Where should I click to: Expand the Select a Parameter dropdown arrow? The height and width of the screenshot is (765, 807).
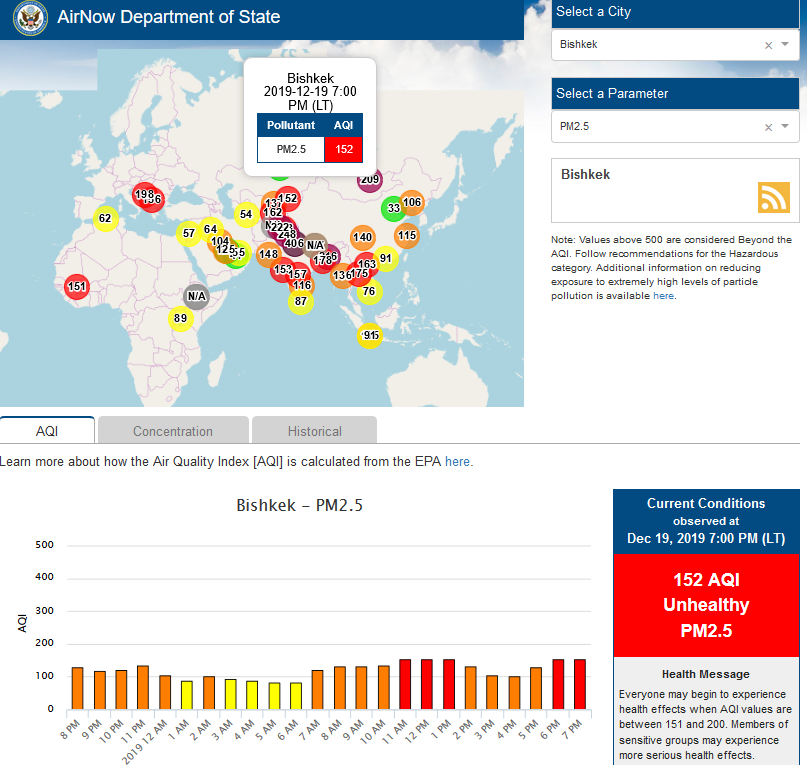(x=785, y=127)
